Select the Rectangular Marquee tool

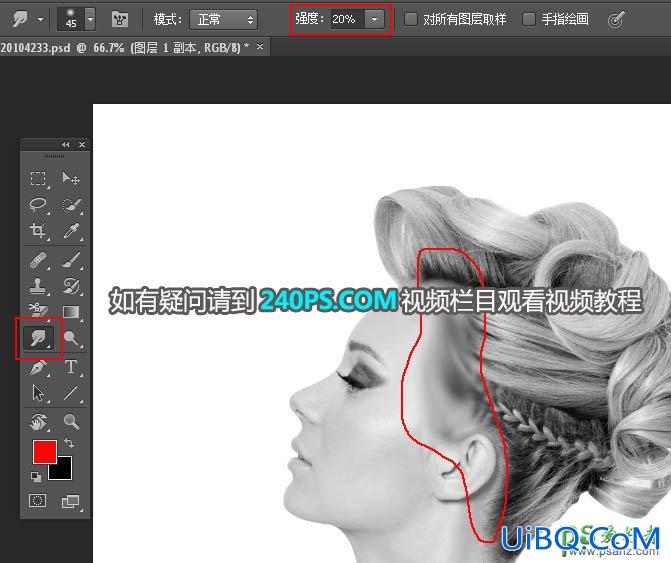[x=38, y=178]
